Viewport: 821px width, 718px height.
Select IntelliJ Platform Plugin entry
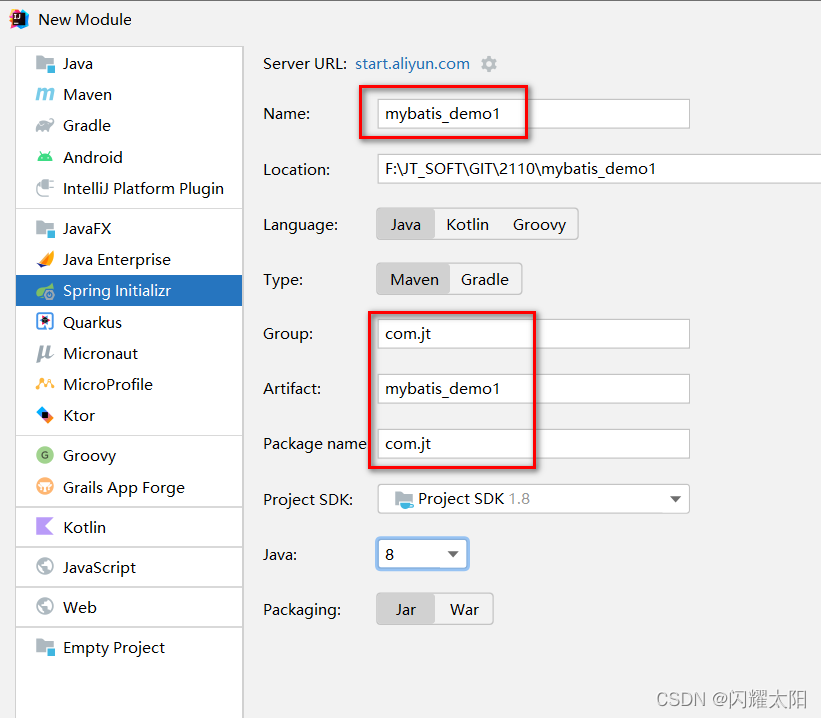(129, 189)
